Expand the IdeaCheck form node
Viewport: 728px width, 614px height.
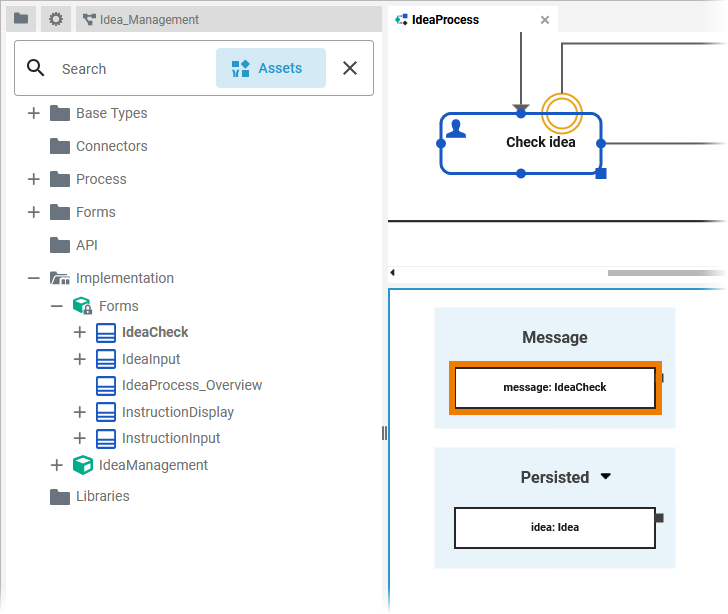[80, 332]
